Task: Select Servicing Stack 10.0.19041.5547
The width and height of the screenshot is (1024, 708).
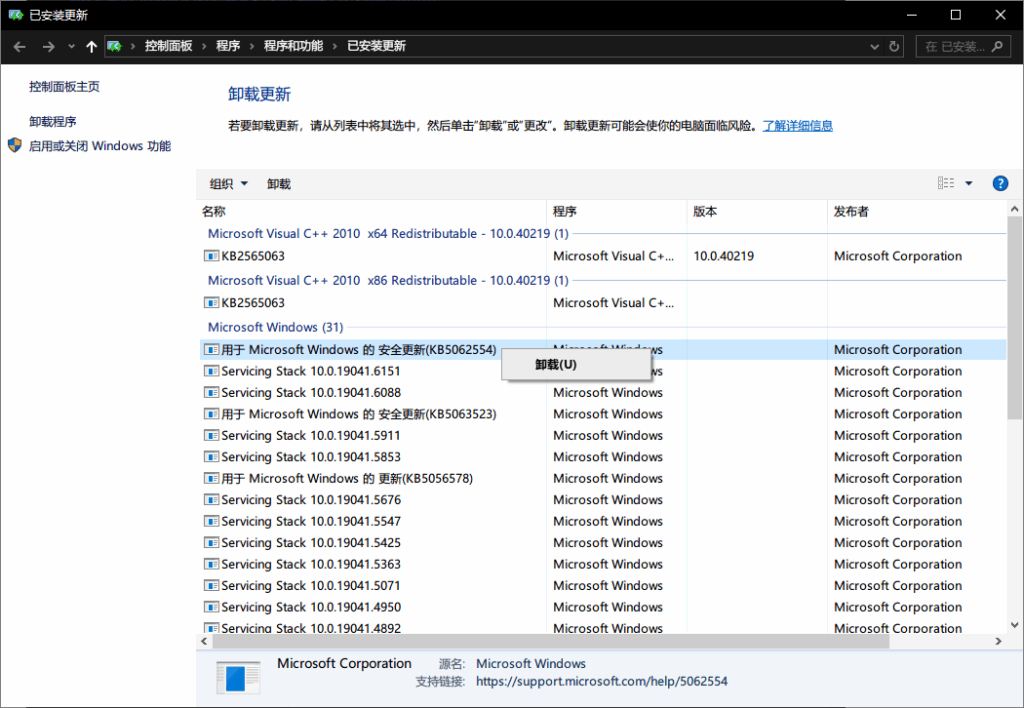Action: coord(603,522)
